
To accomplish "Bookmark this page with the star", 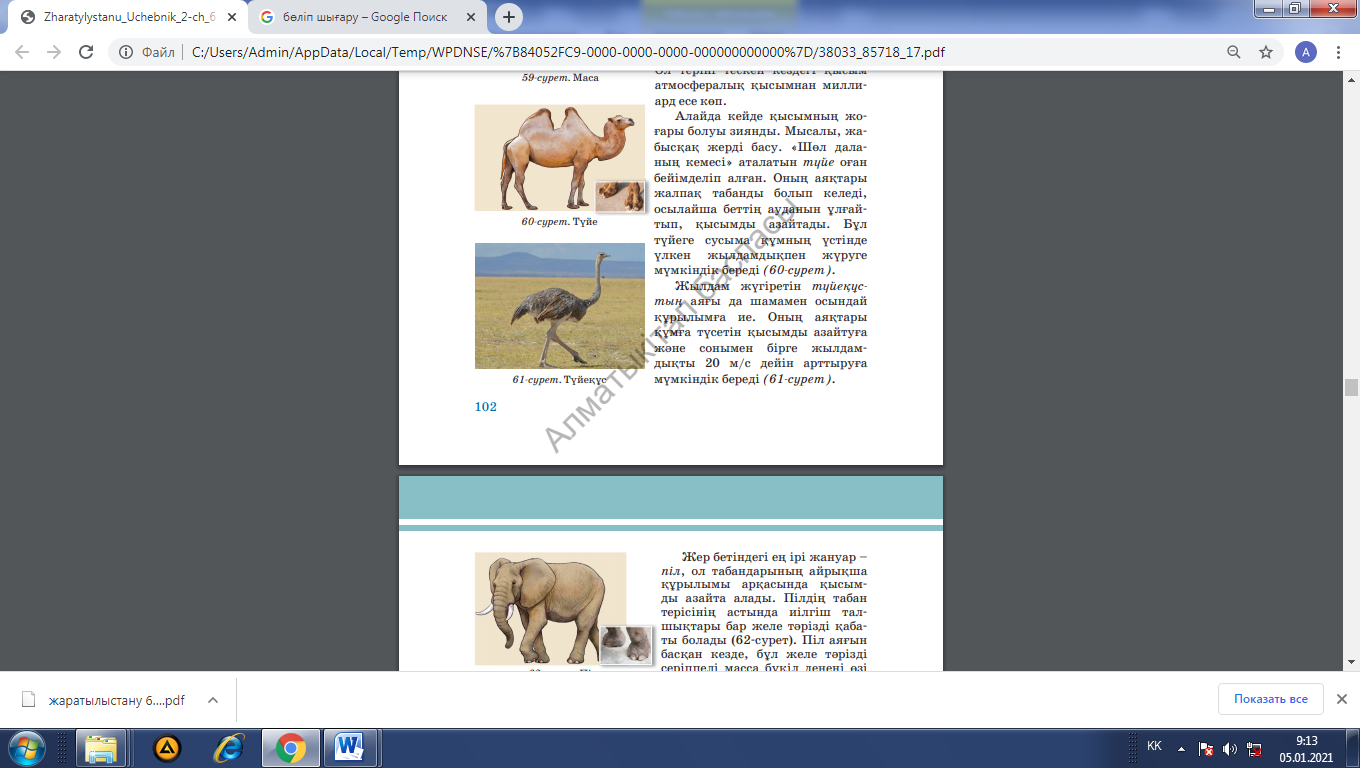I will [x=1266, y=52].
